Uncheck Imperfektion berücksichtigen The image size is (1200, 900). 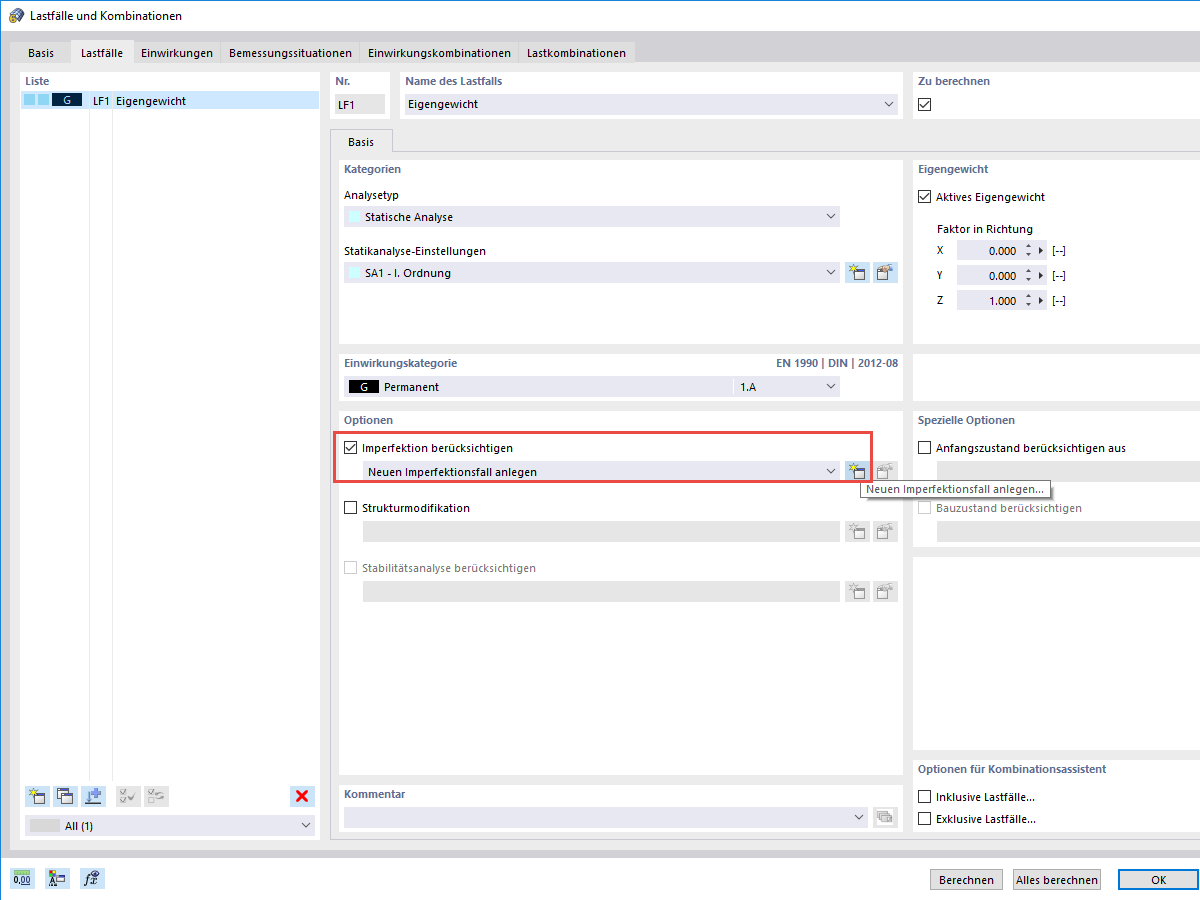[350, 448]
